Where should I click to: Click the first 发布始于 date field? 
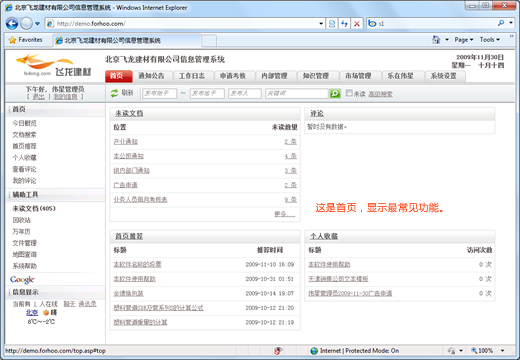coord(159,93)
